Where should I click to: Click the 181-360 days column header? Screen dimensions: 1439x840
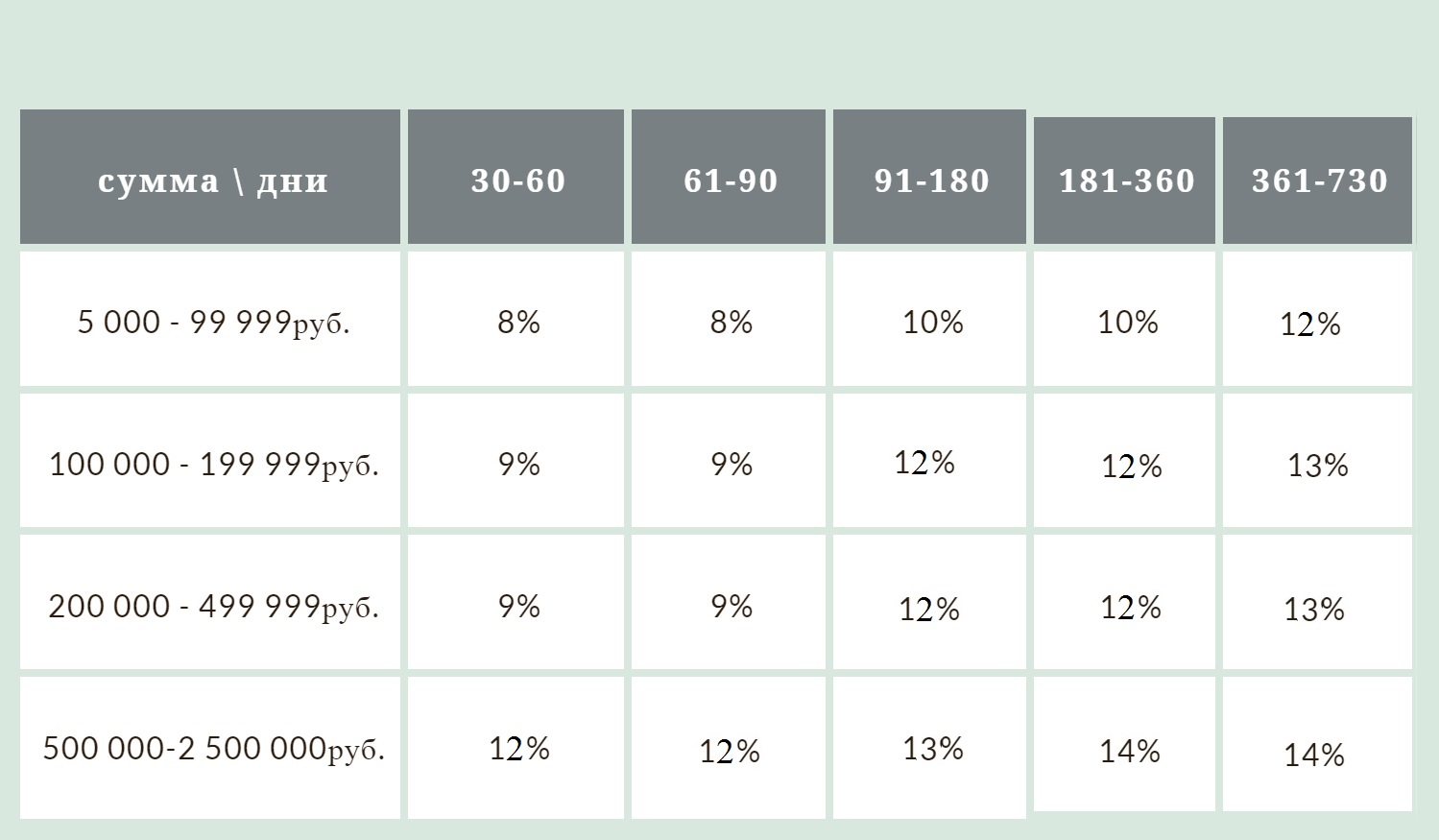[1124, 180]
